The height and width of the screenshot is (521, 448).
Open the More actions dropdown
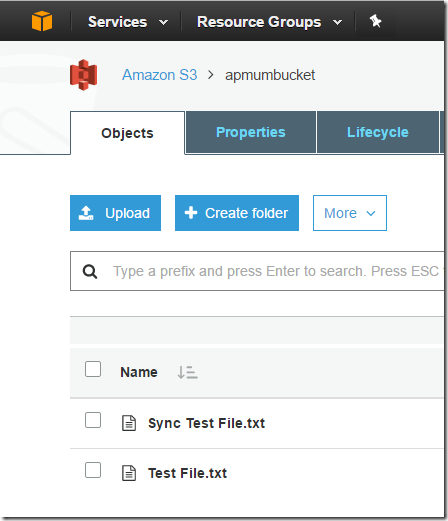[350, 213]
